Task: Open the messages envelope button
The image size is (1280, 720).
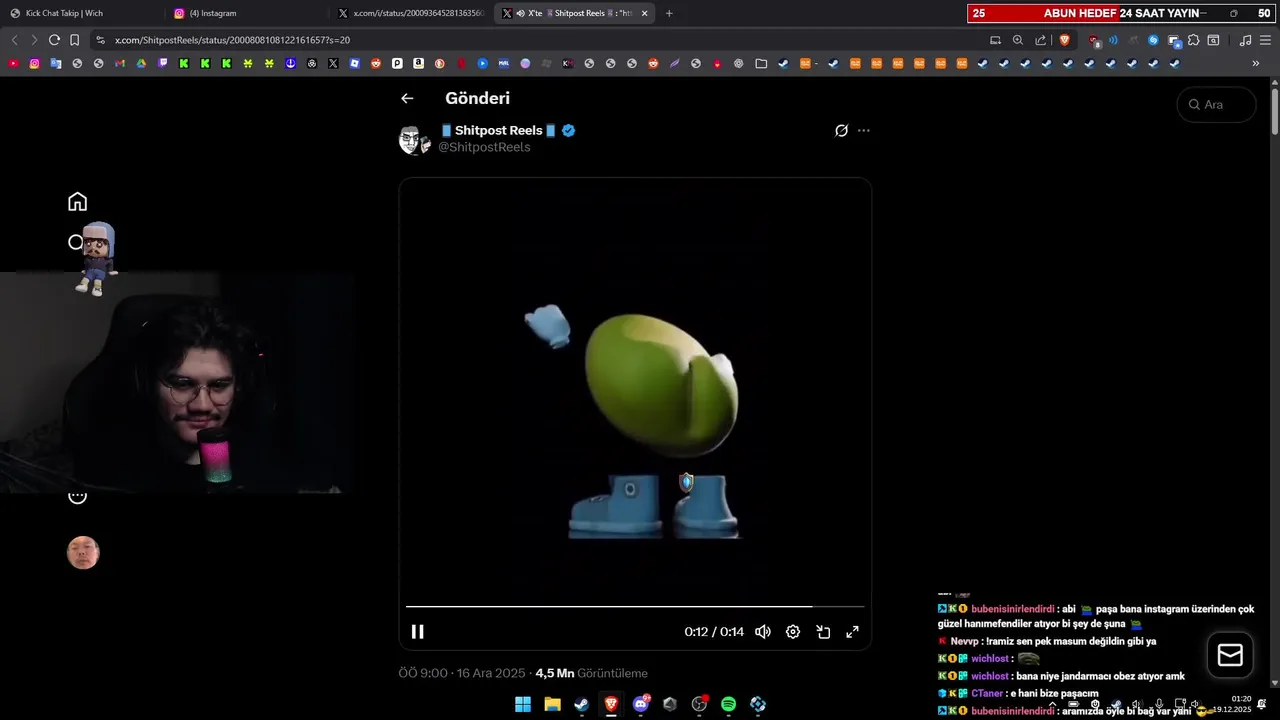Action: coord(1230,655)
